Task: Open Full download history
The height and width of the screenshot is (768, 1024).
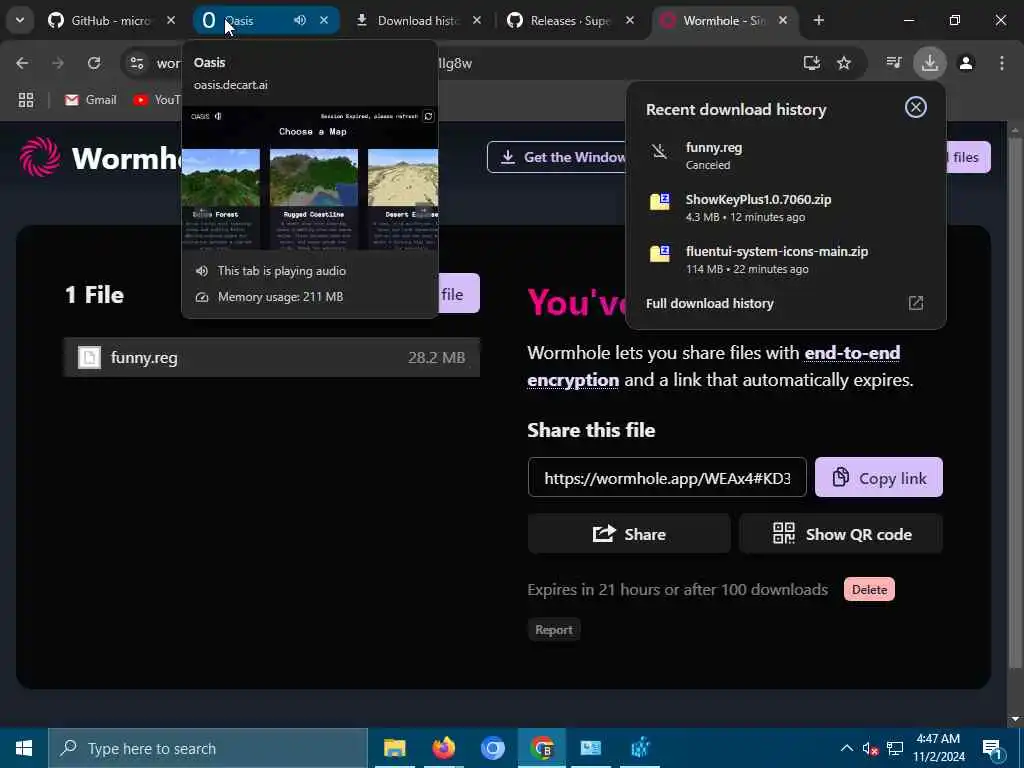Action: click(x=786, y=303)
